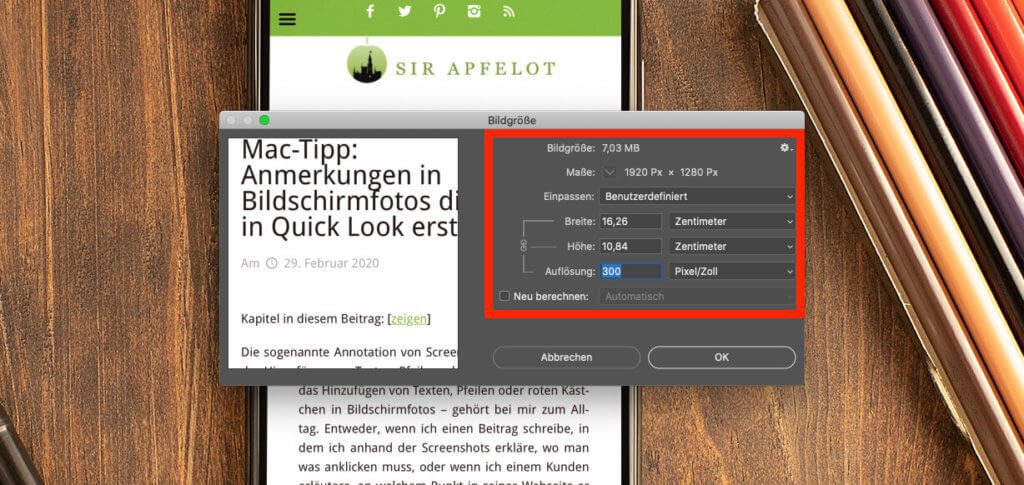This screenshot has height=485, width=1024.
Task: Click the Sir Apfelot castle logo
Action: [367, 63]
